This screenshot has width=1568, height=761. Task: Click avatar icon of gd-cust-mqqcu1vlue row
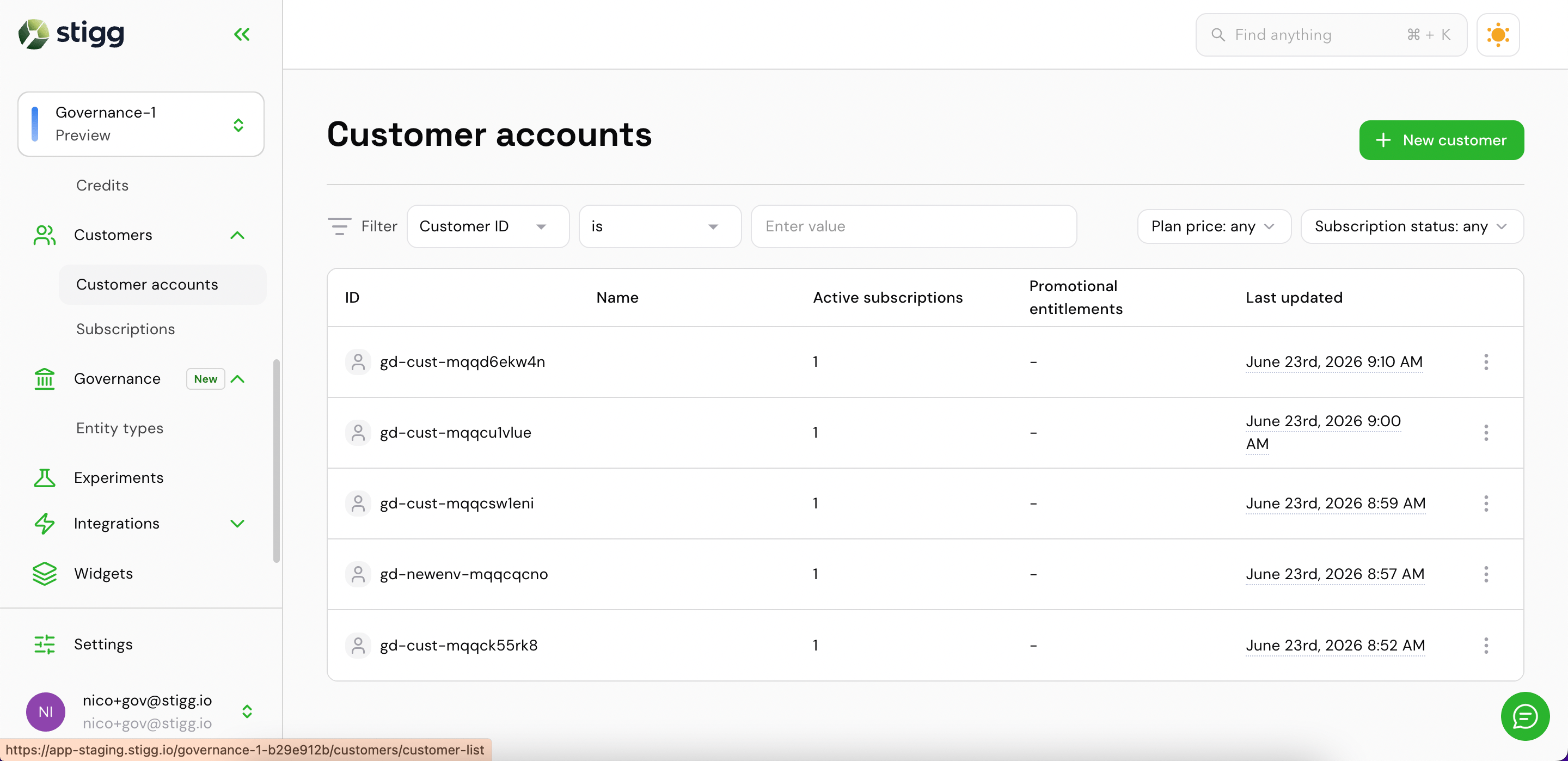358,432
